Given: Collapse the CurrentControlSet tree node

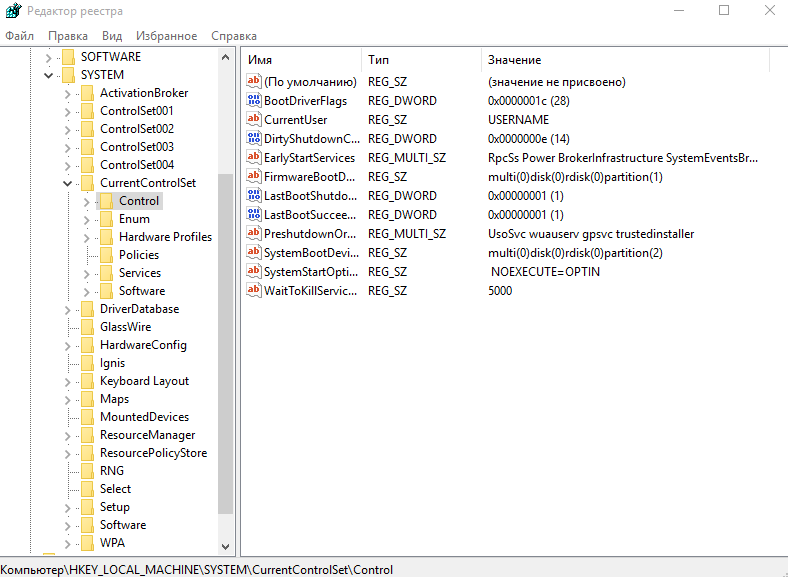Looking at the screenshot, I should tap(67, 183).
